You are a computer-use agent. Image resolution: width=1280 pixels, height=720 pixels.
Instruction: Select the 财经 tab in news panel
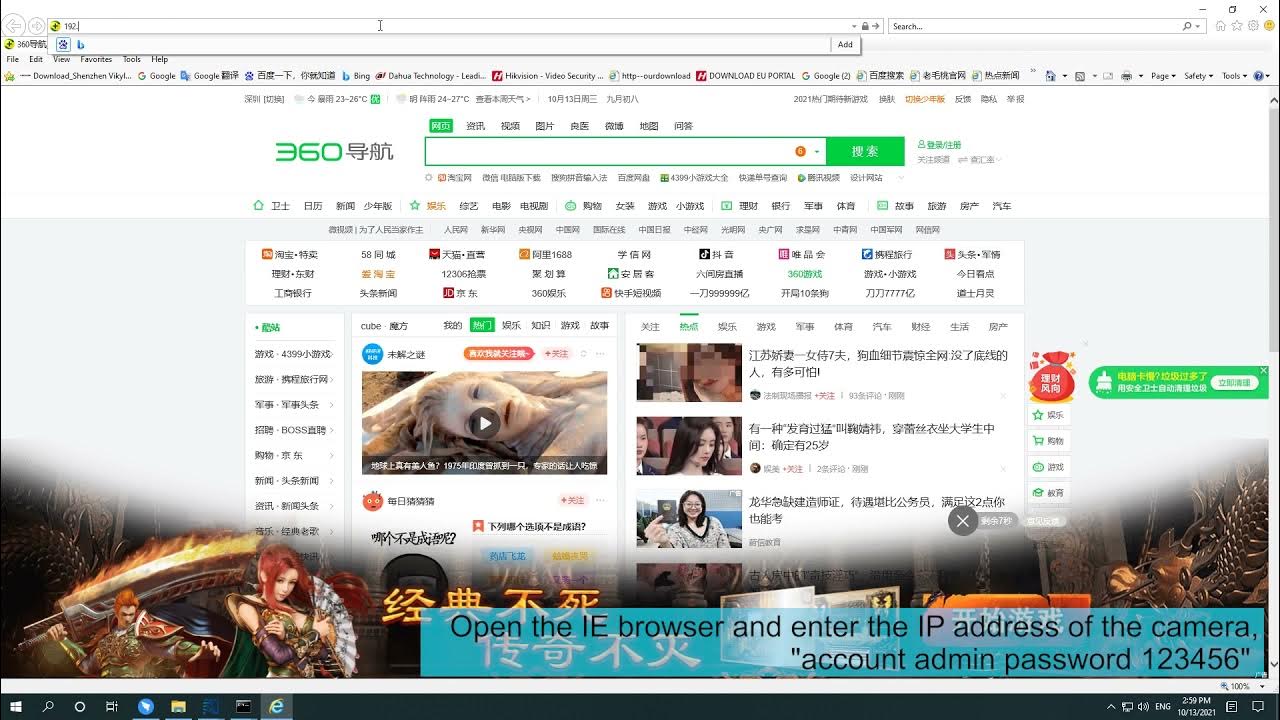point(921,327)
